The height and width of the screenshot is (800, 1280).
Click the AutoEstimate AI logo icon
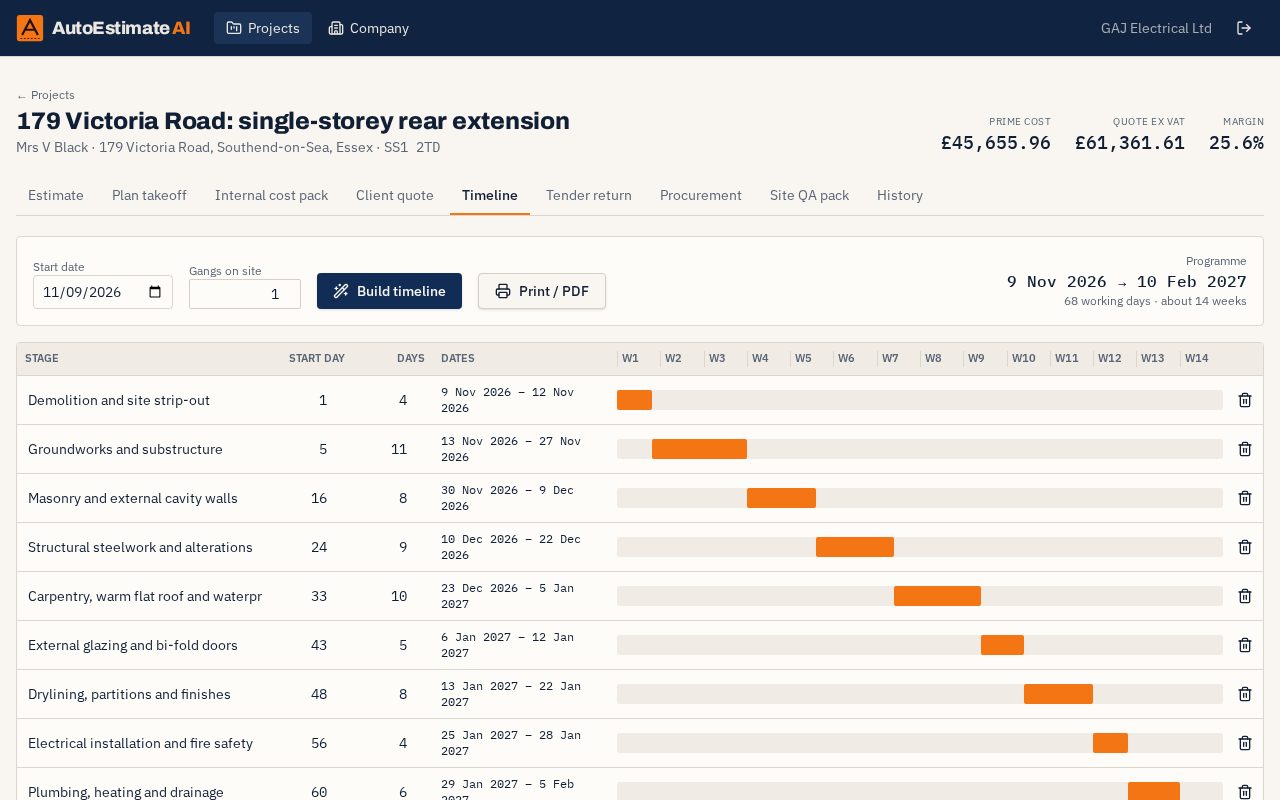pos(30,28)
